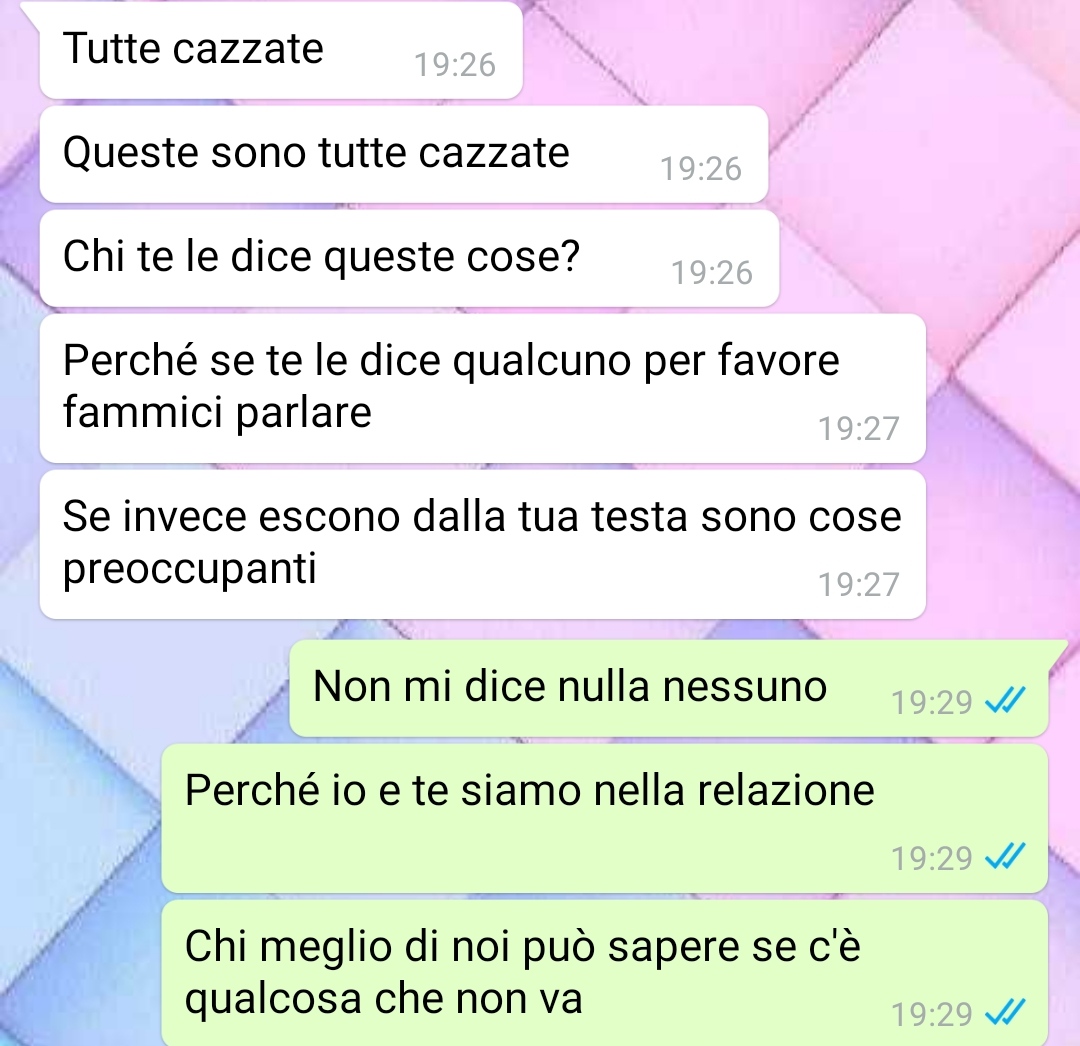Tap the 19:26 timestamp on 'Queste sono tutte cazzate'

(700, 169)
